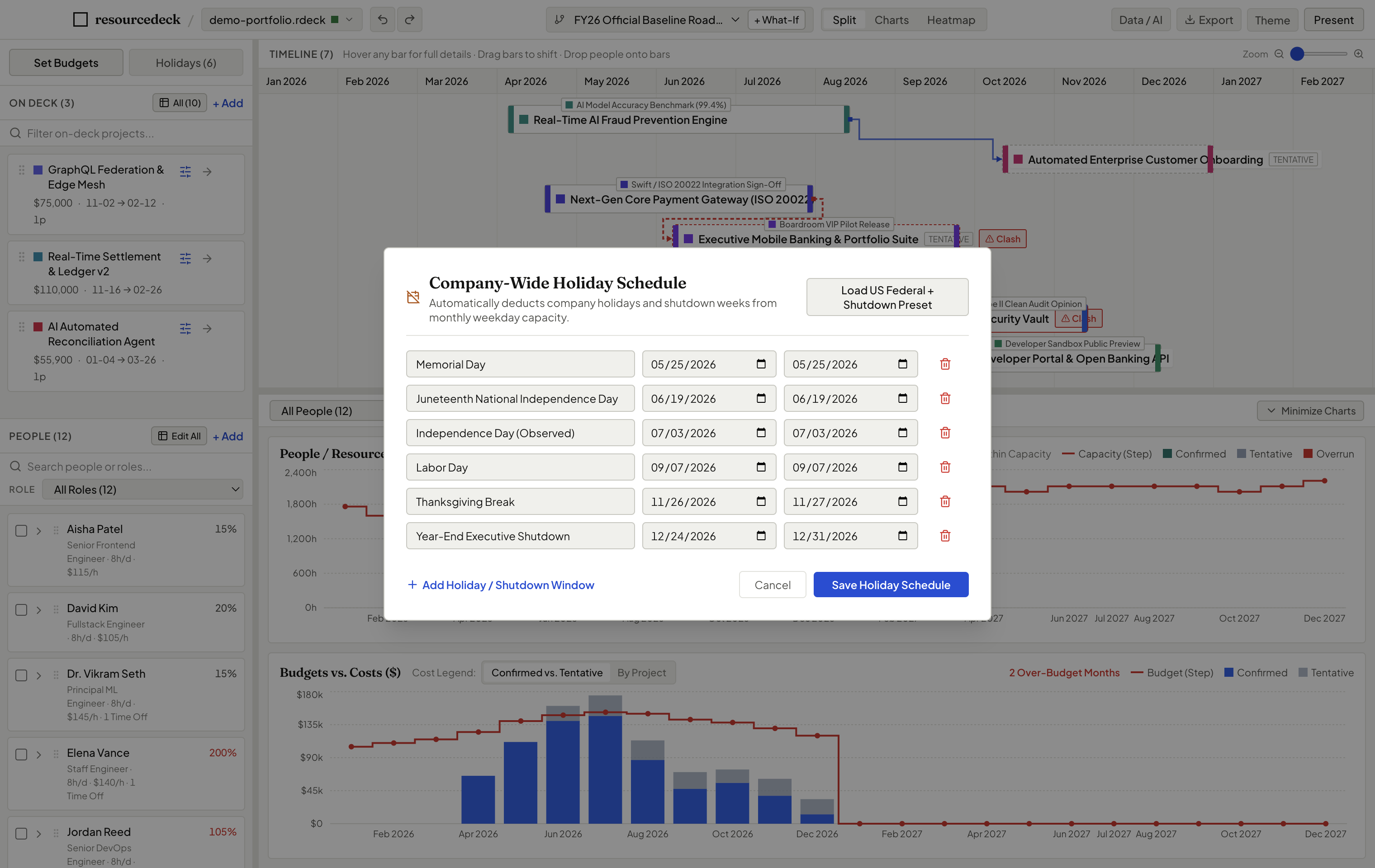Click Minimize Charts collapse button
Image resolution: width=1375 pixels, height=868 pixels.
(1310, 411)
